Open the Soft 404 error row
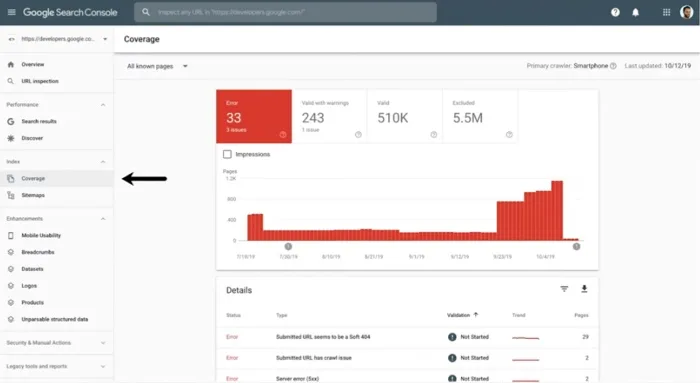The image size is (700, 383). pyautogui.click(x=407, y=337)
